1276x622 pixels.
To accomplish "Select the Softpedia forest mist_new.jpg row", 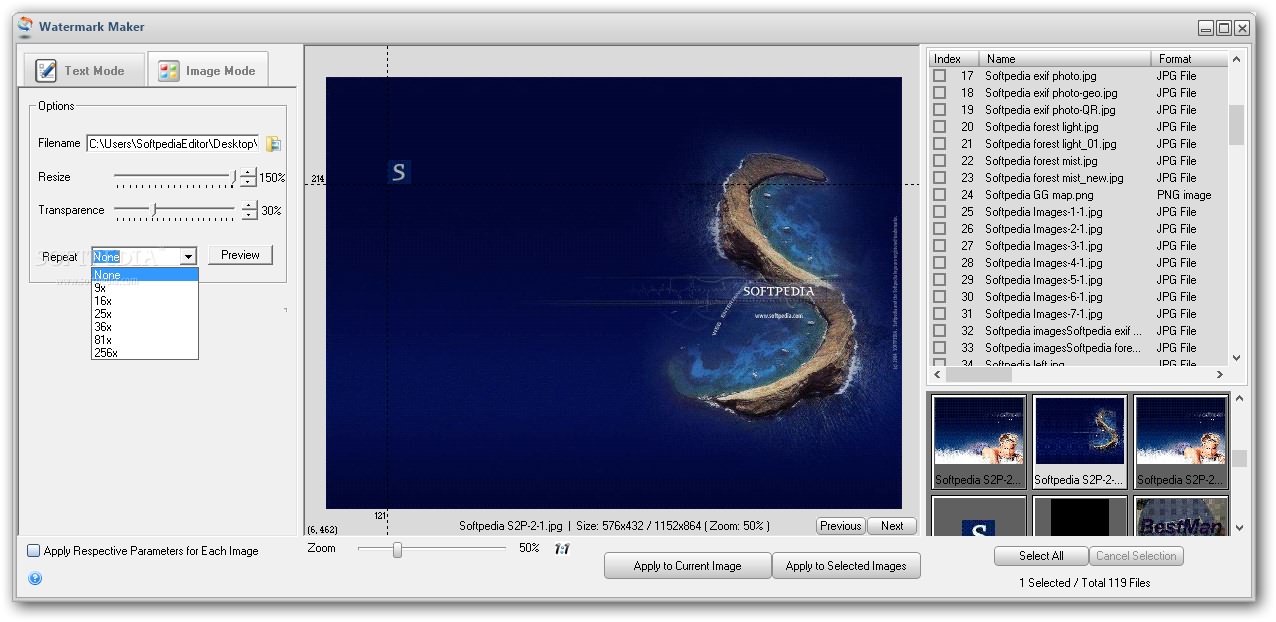I will click(x=1078, y=178).
